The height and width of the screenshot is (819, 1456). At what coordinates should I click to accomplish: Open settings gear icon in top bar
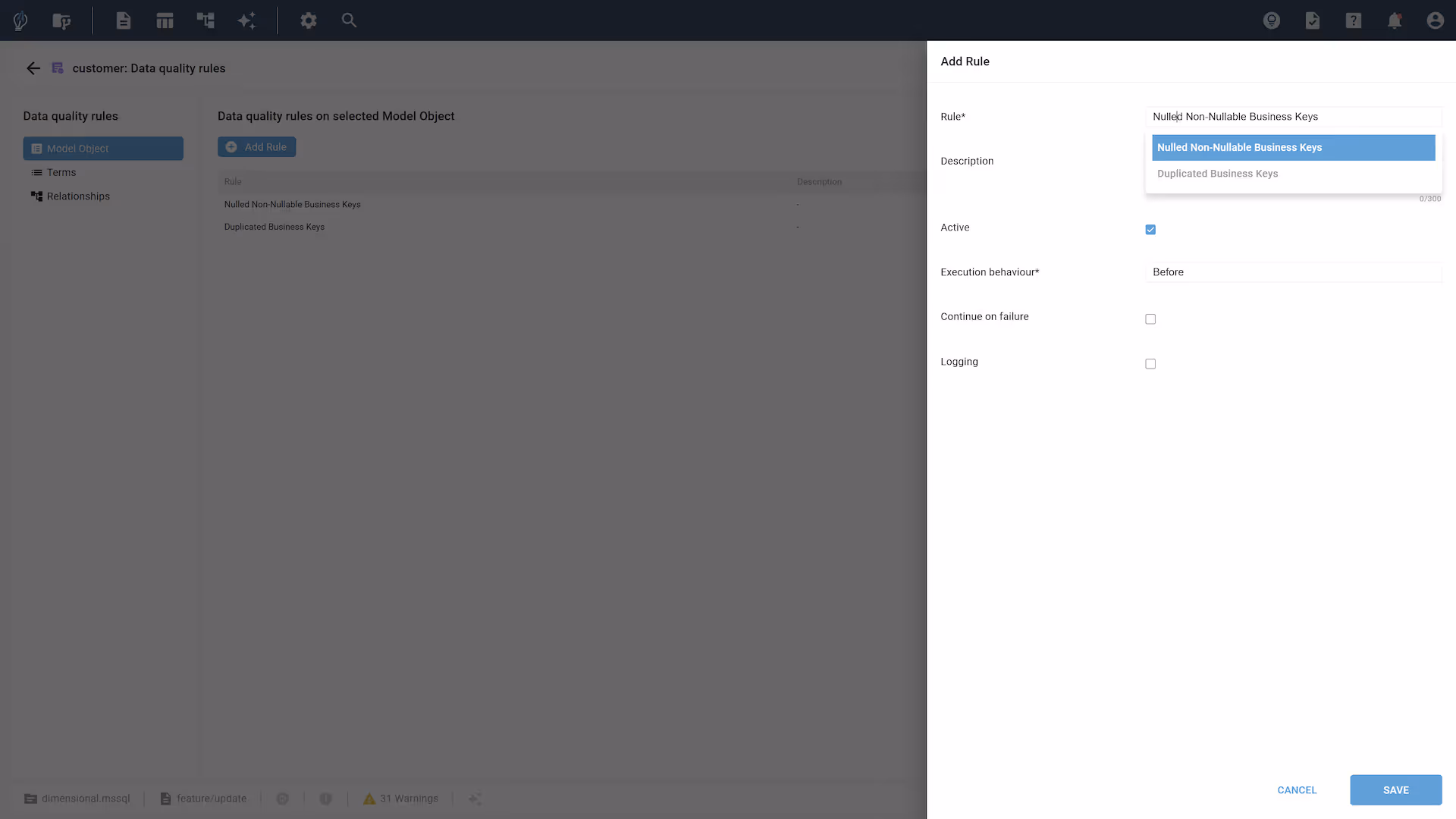click(x=308, y=20)
